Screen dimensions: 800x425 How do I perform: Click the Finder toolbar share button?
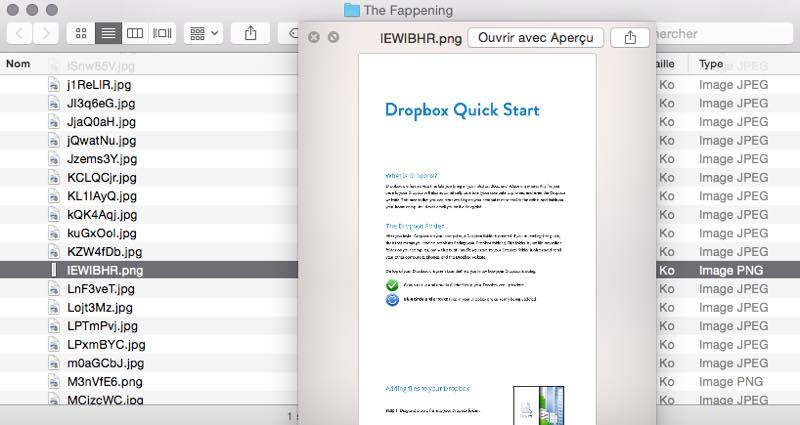(250, 34)
